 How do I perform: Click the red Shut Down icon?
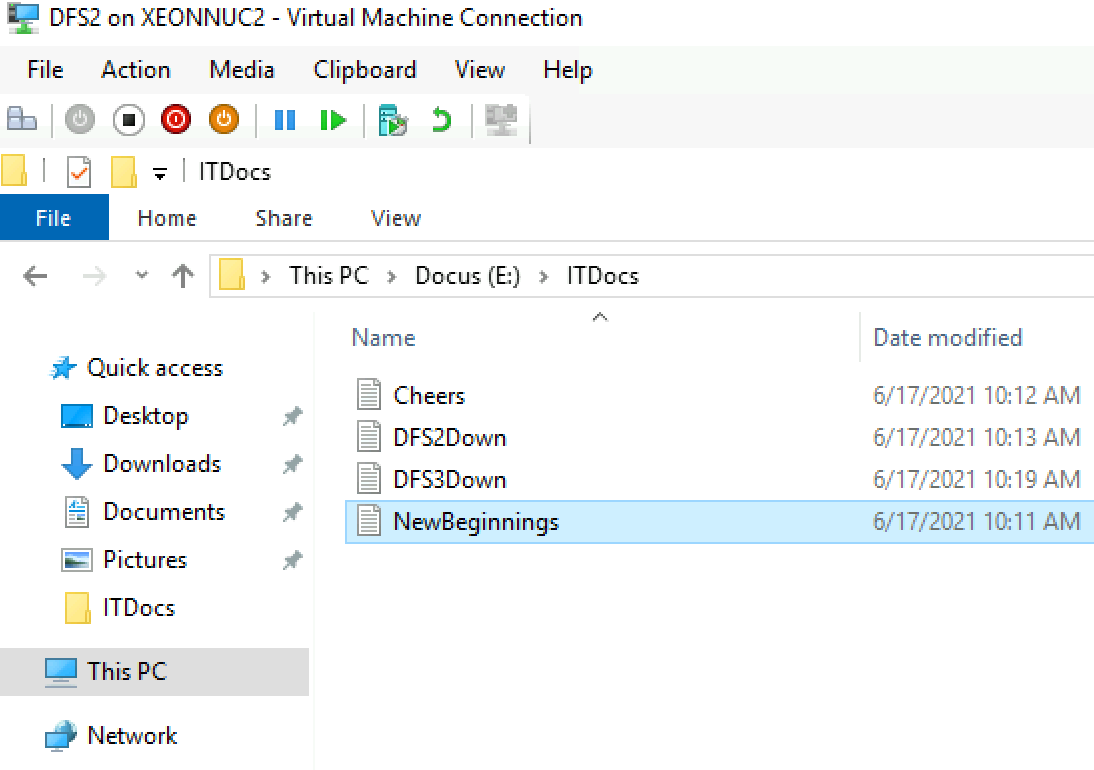176,120
